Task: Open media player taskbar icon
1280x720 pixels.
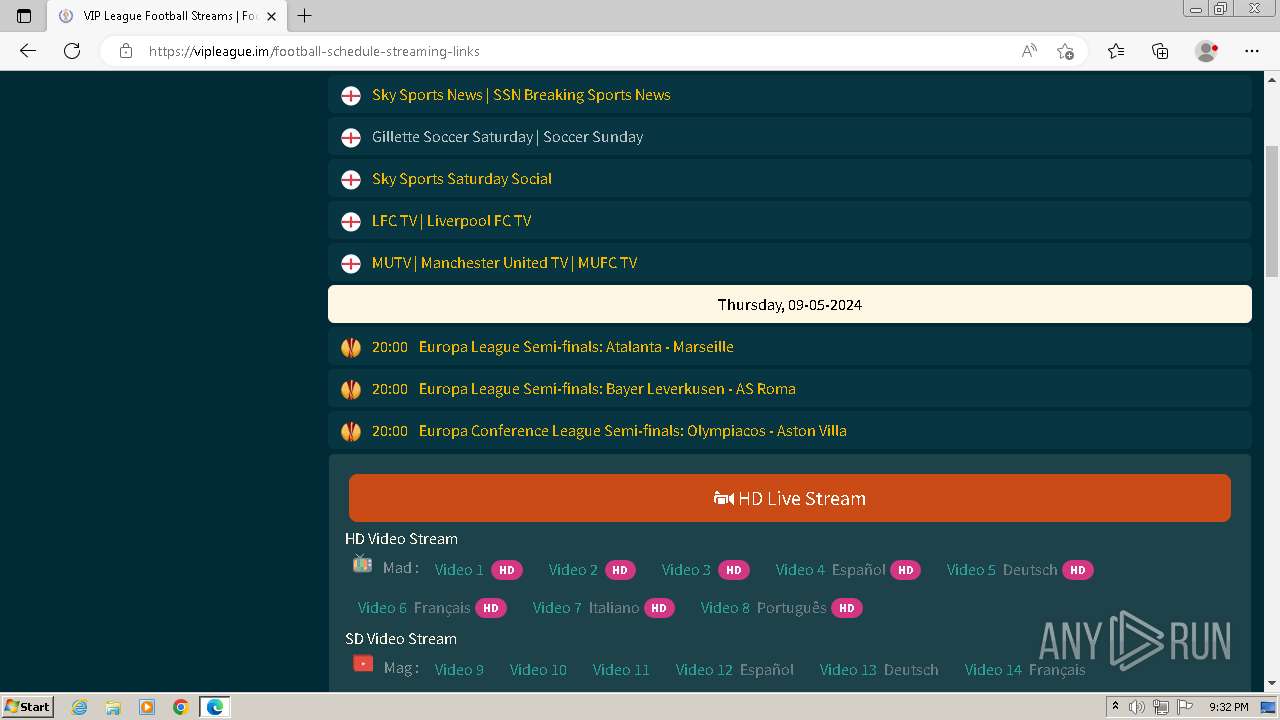Action: 147,707
